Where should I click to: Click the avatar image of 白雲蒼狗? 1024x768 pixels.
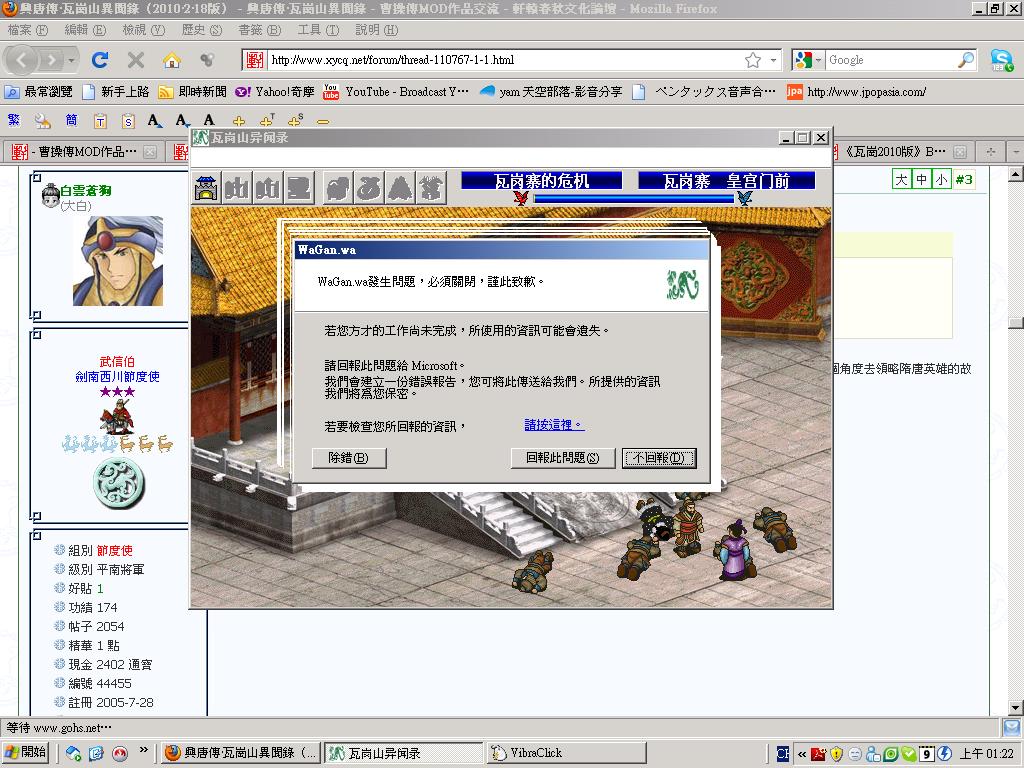pos(118,261)
